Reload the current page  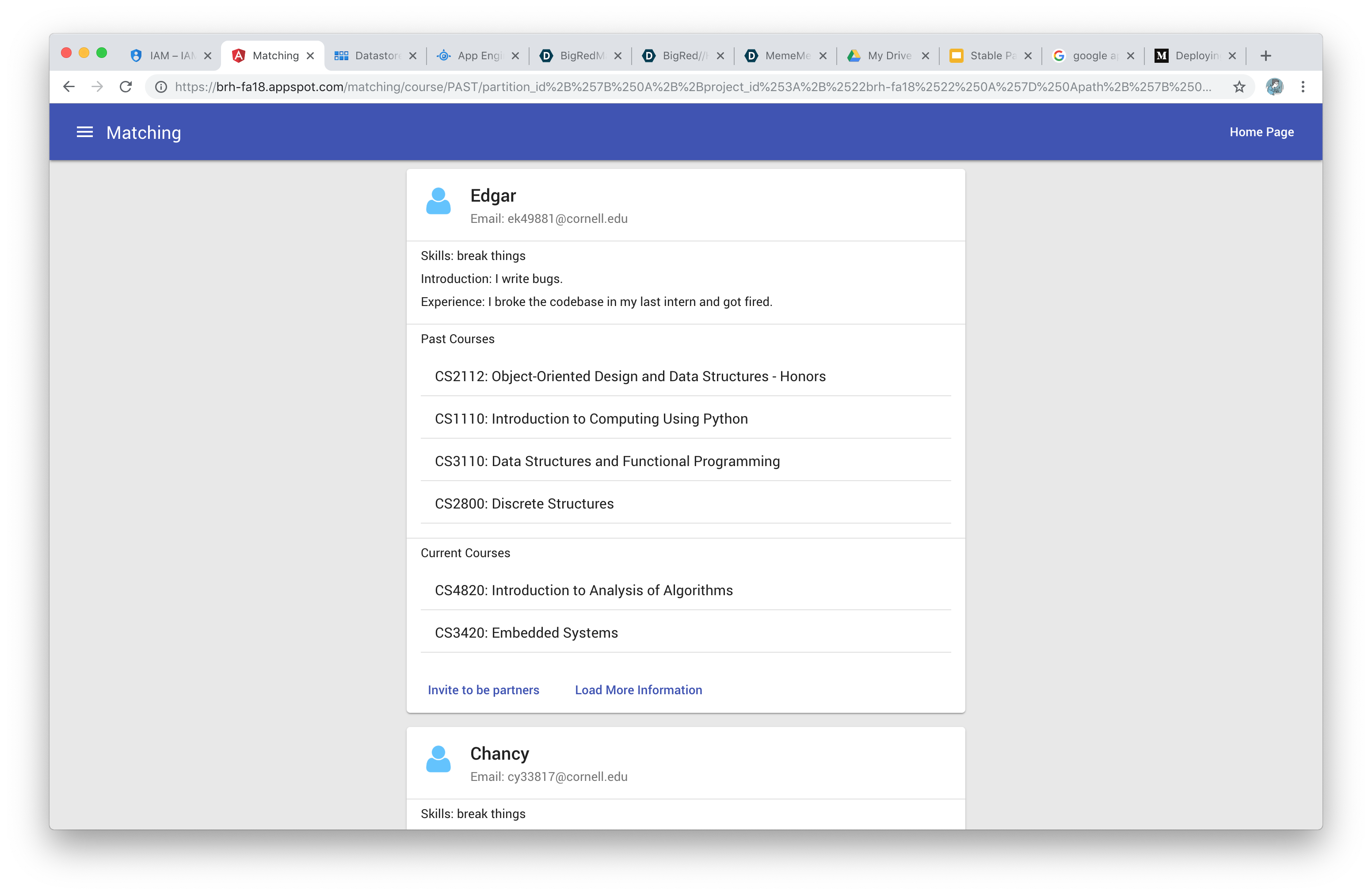(x=126, y=87)
